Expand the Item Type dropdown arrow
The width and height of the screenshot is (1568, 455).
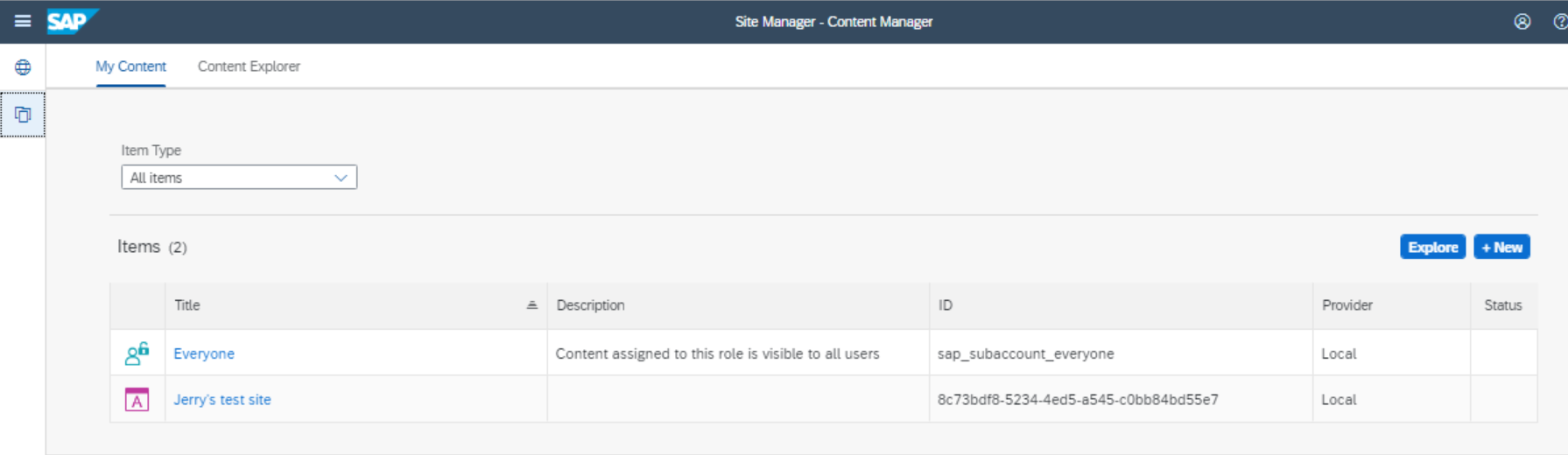(x=341, y=178)
